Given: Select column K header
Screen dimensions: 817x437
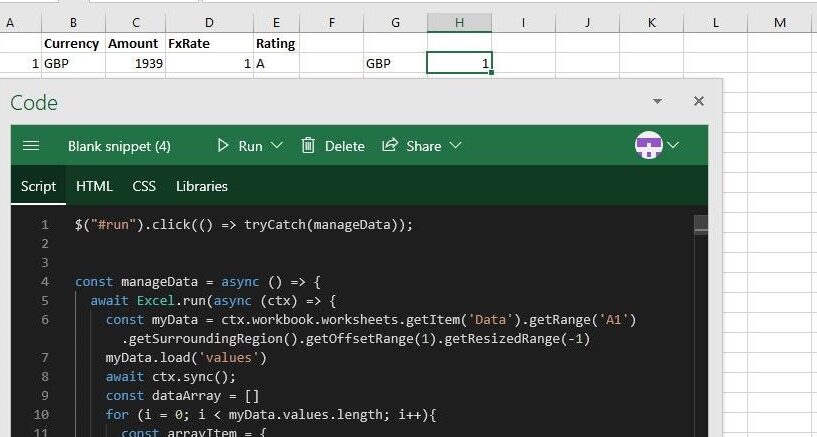Looking at the screenshot, I should tap(651, 22).
